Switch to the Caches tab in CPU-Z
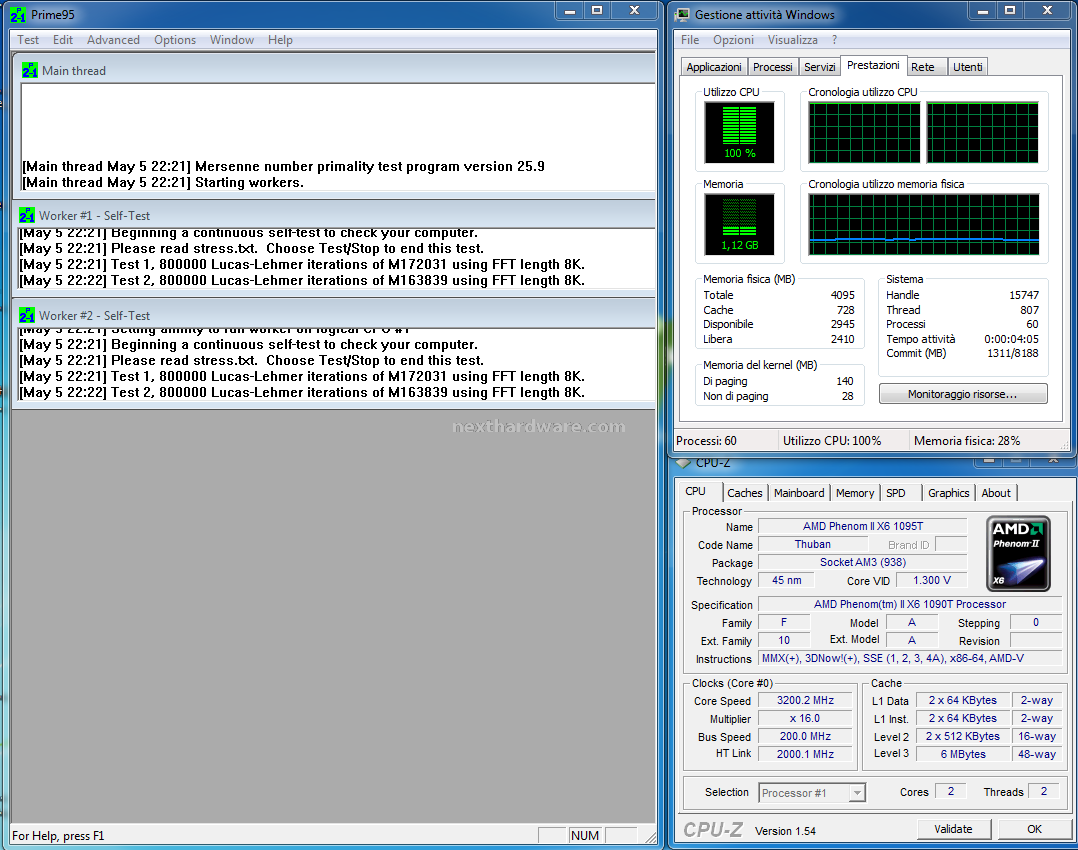 [745, 493]
